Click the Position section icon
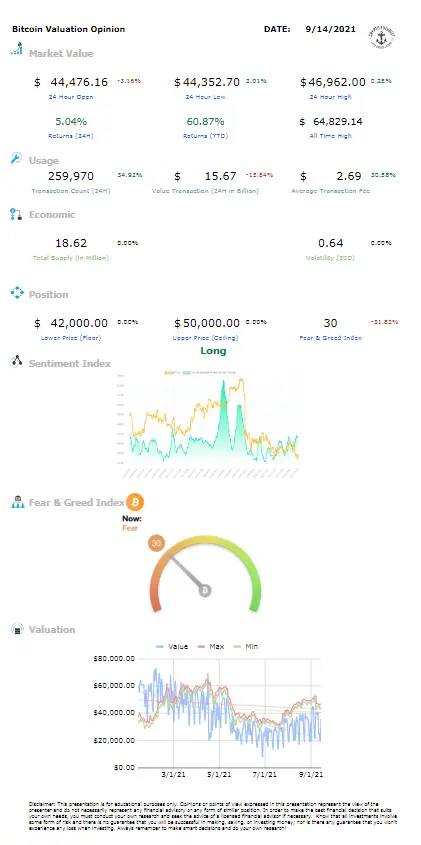 (17, 293)
